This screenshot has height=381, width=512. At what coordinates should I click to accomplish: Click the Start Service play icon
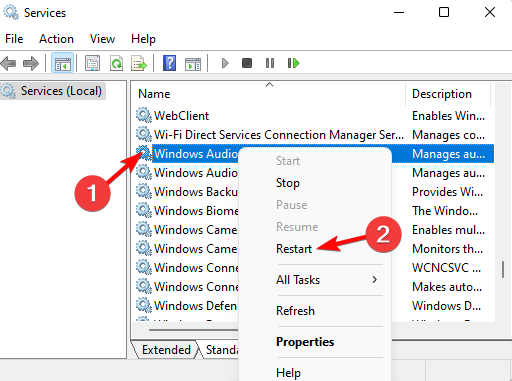pyautogui.click(x=225, y=63)
